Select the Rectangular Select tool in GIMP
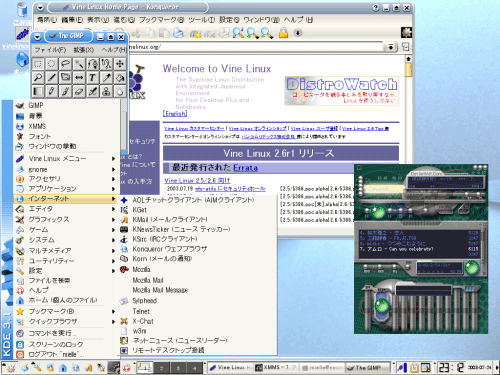500x375 pixels. 38,64
